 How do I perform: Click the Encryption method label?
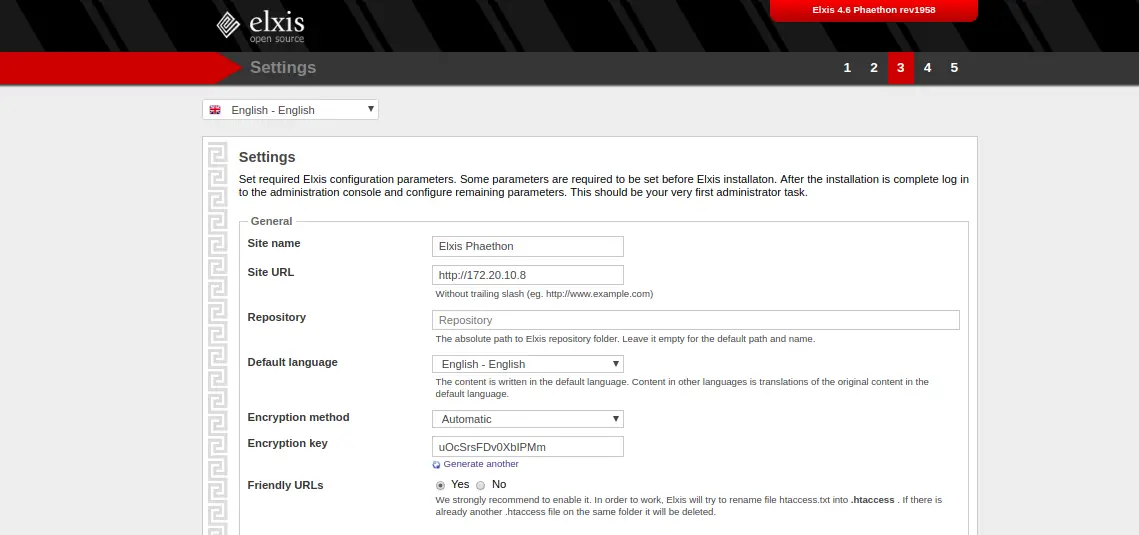pyautogui.click(x=299, y=417)
